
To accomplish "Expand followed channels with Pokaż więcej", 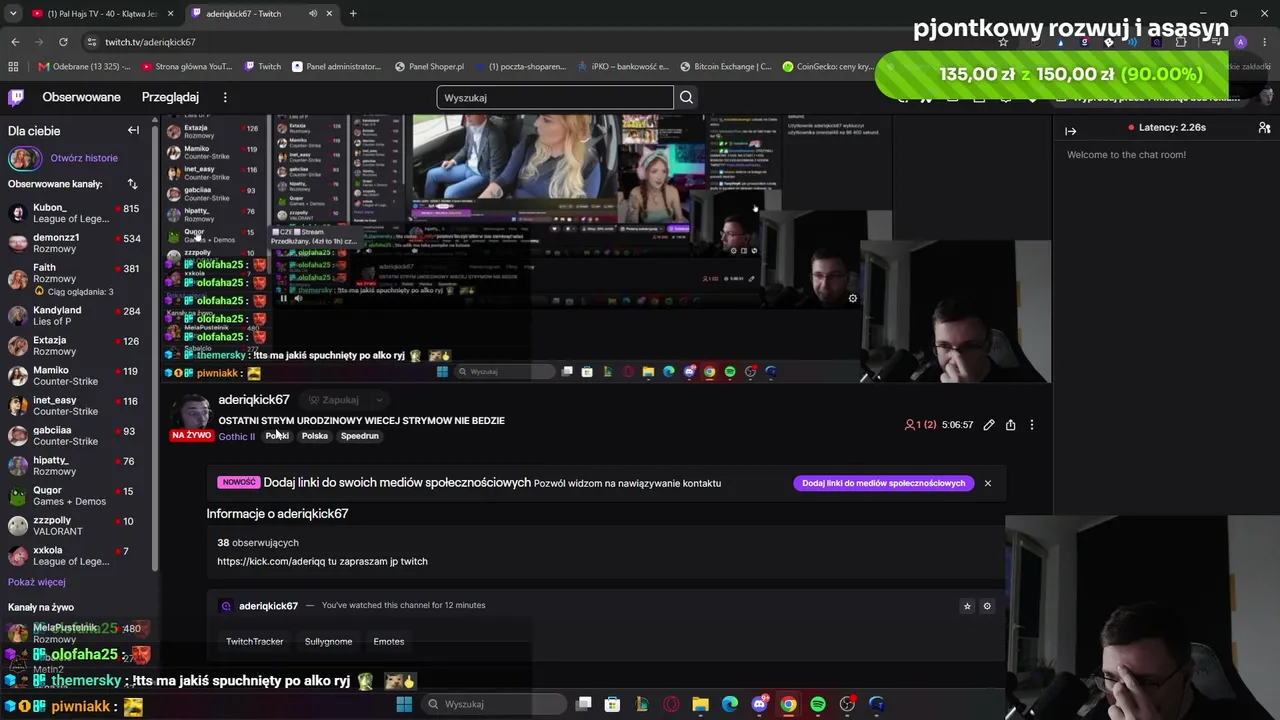I will pos(37,582).
